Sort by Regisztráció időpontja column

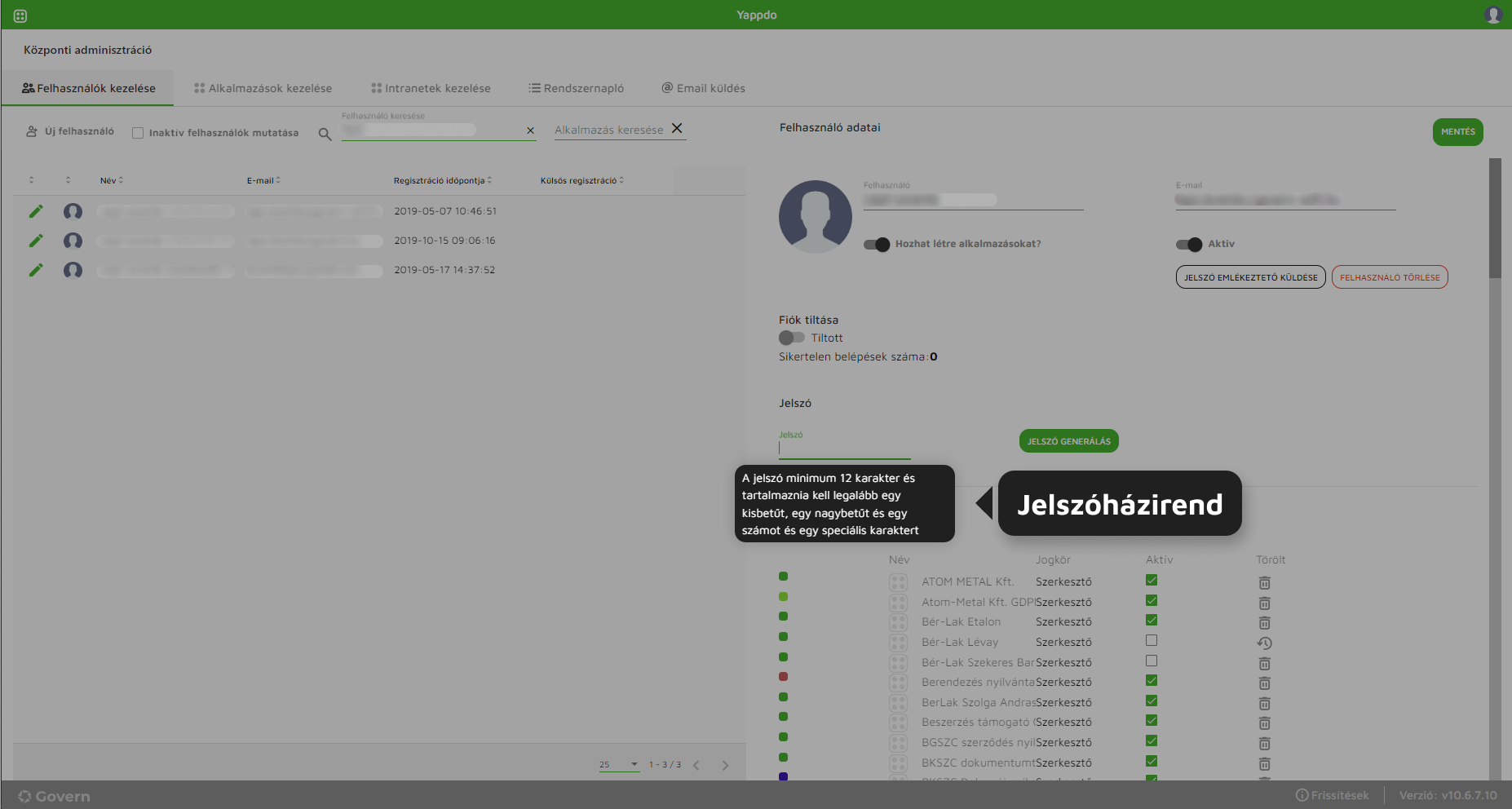point(443,180)
